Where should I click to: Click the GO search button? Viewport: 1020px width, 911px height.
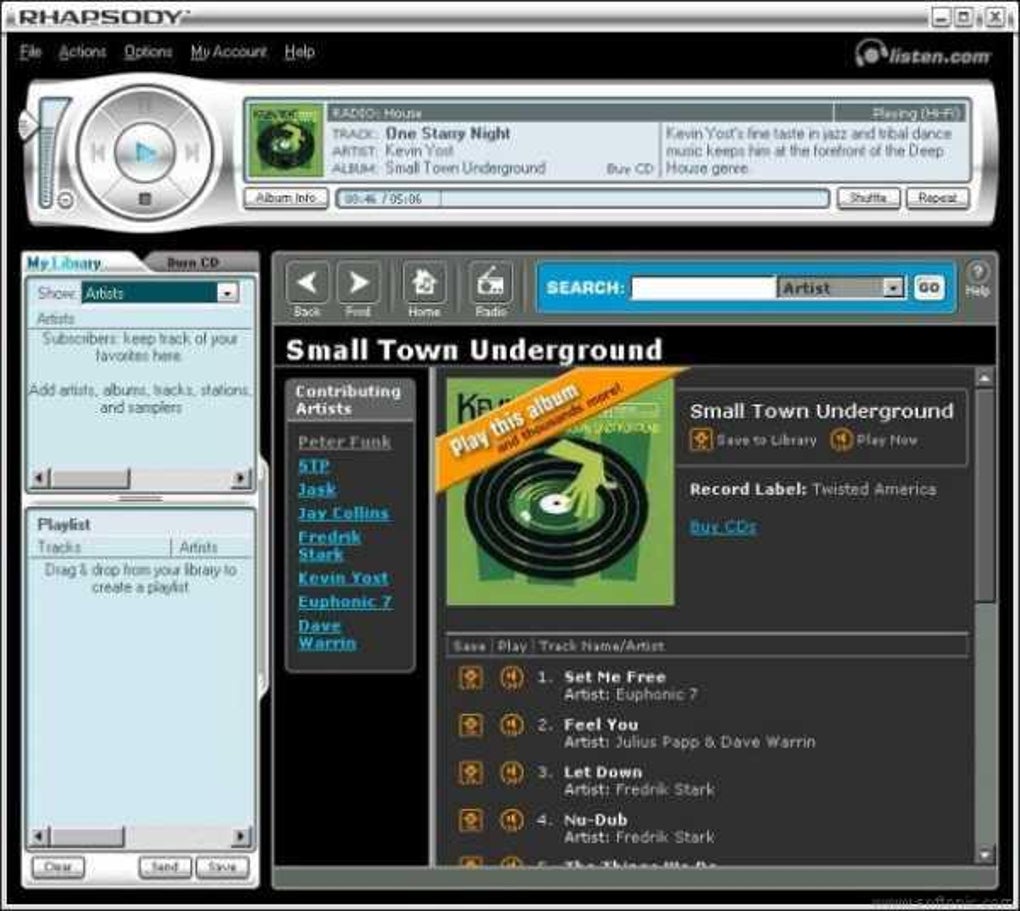[928, 288]
